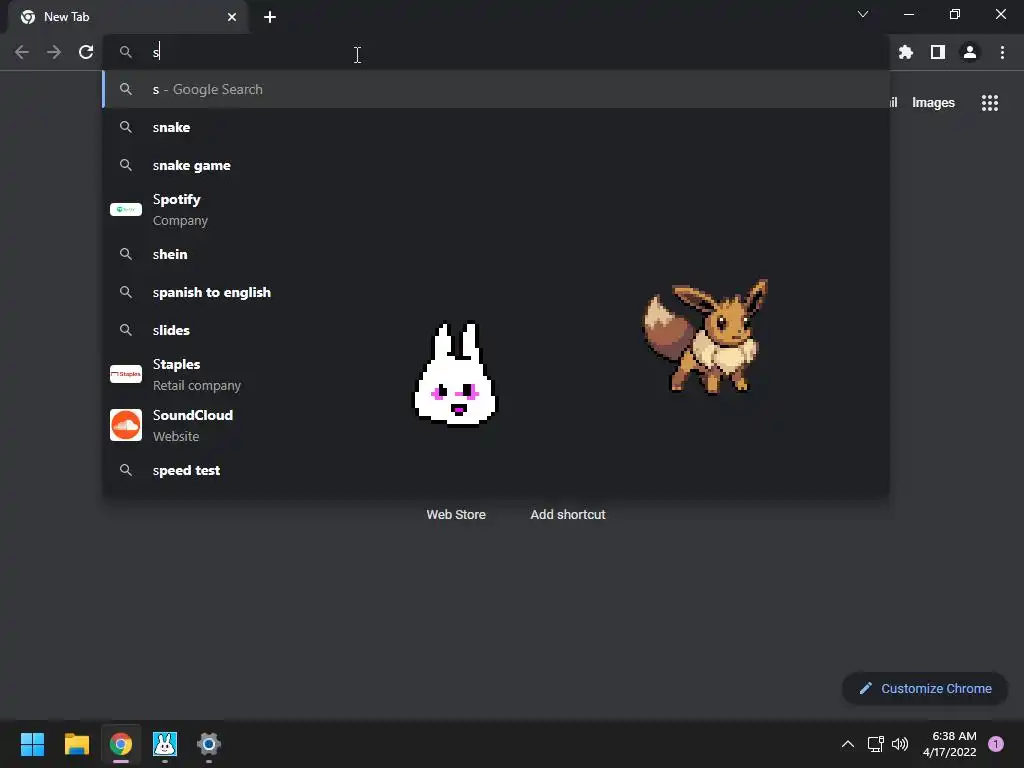Open a new tab with plus button
The width and height of the screenshot is (1024, 768).
click(270, 17)
